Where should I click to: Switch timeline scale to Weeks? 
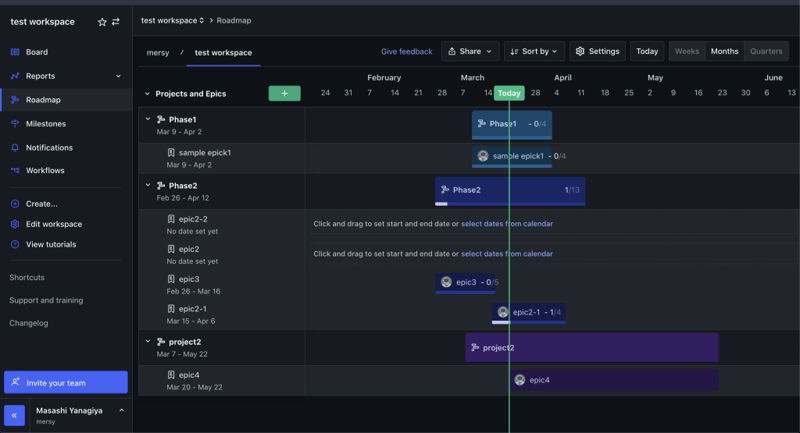point(687,51)
